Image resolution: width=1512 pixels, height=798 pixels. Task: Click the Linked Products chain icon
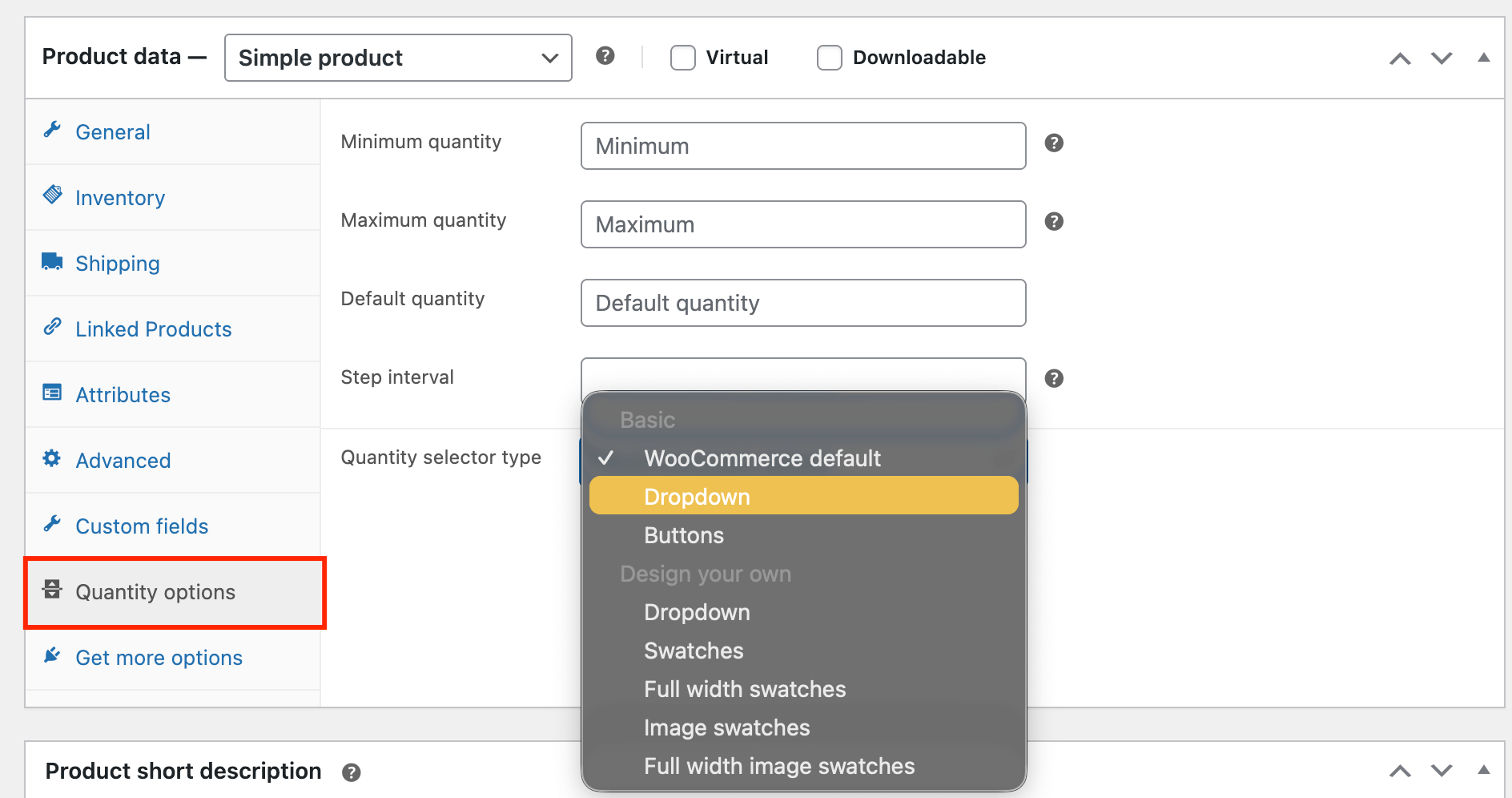click(52, 328)
